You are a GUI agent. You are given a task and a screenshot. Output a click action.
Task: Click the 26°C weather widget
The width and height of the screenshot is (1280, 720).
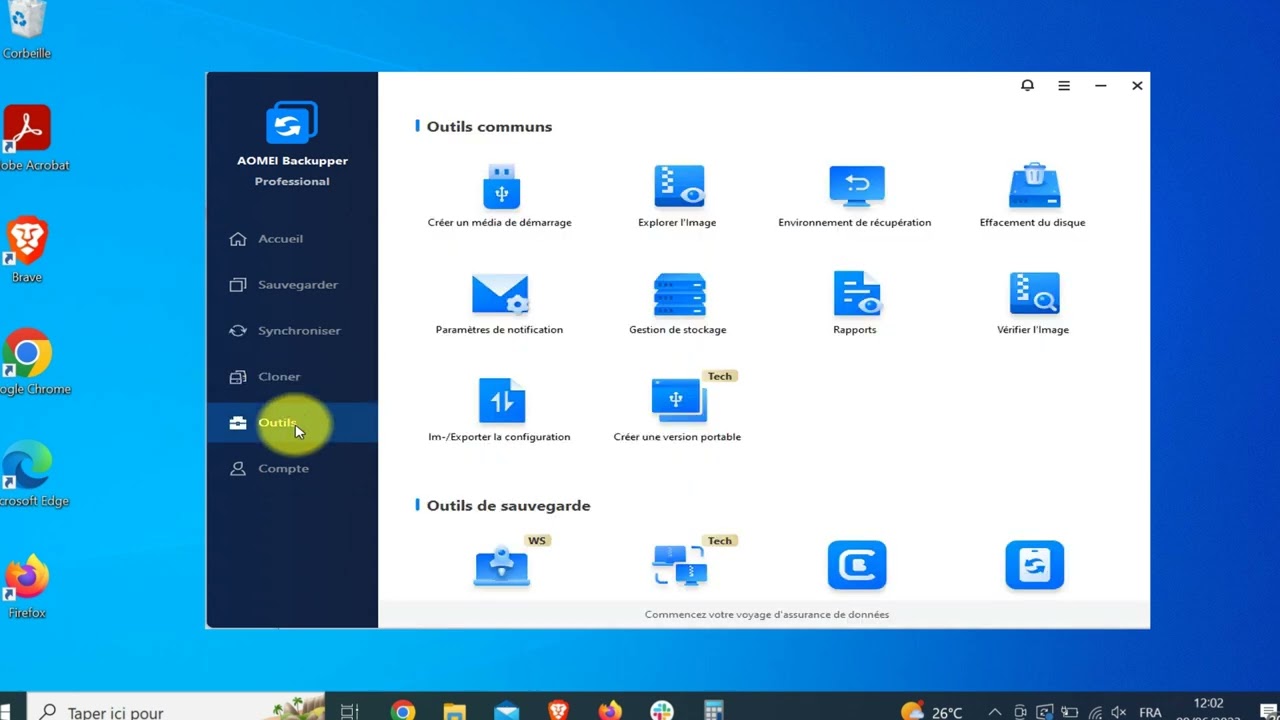pos(931,712)
